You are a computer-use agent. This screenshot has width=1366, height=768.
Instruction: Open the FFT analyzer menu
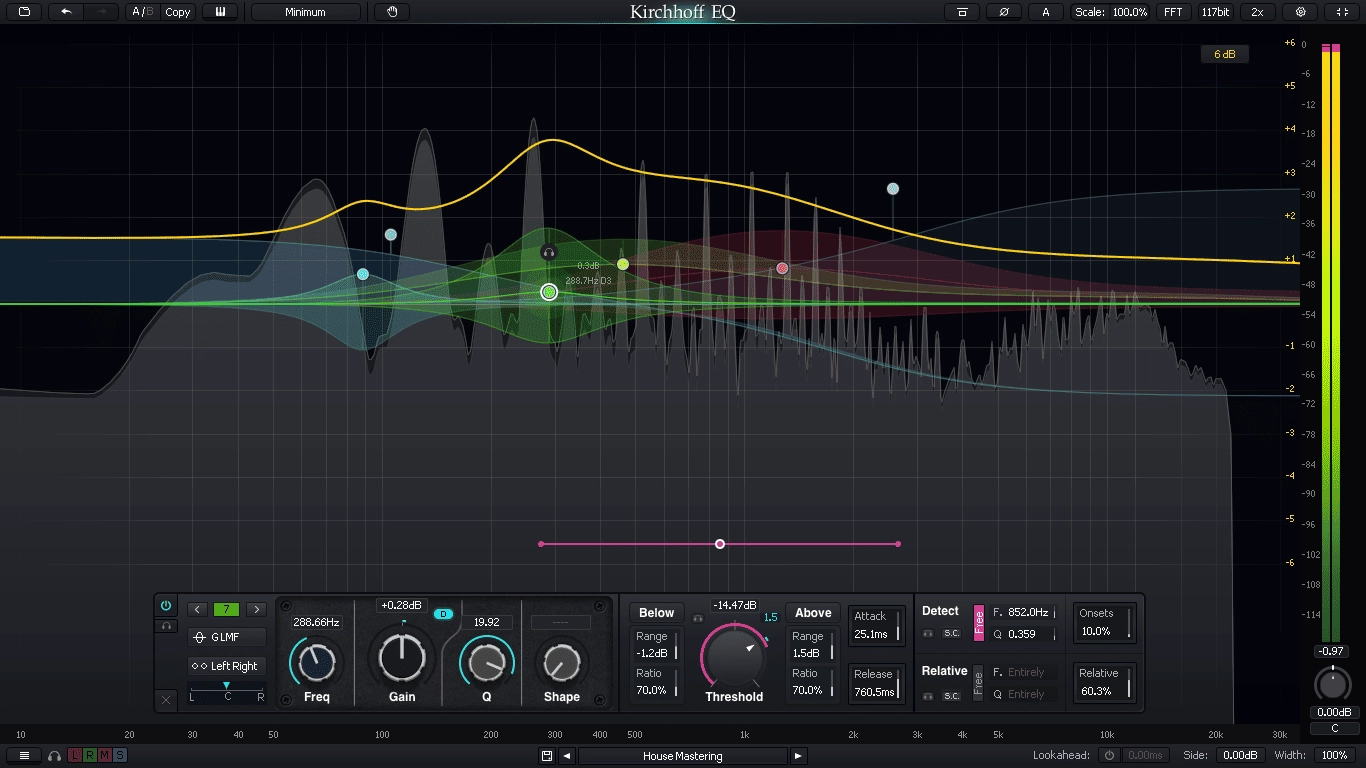tap(1173, 12)
